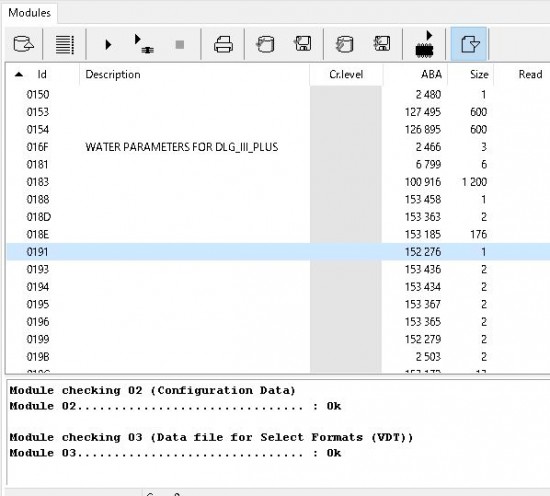Select module row 018E
The height and width of the screenshot is (496, 550).
[x=278, y=234]
